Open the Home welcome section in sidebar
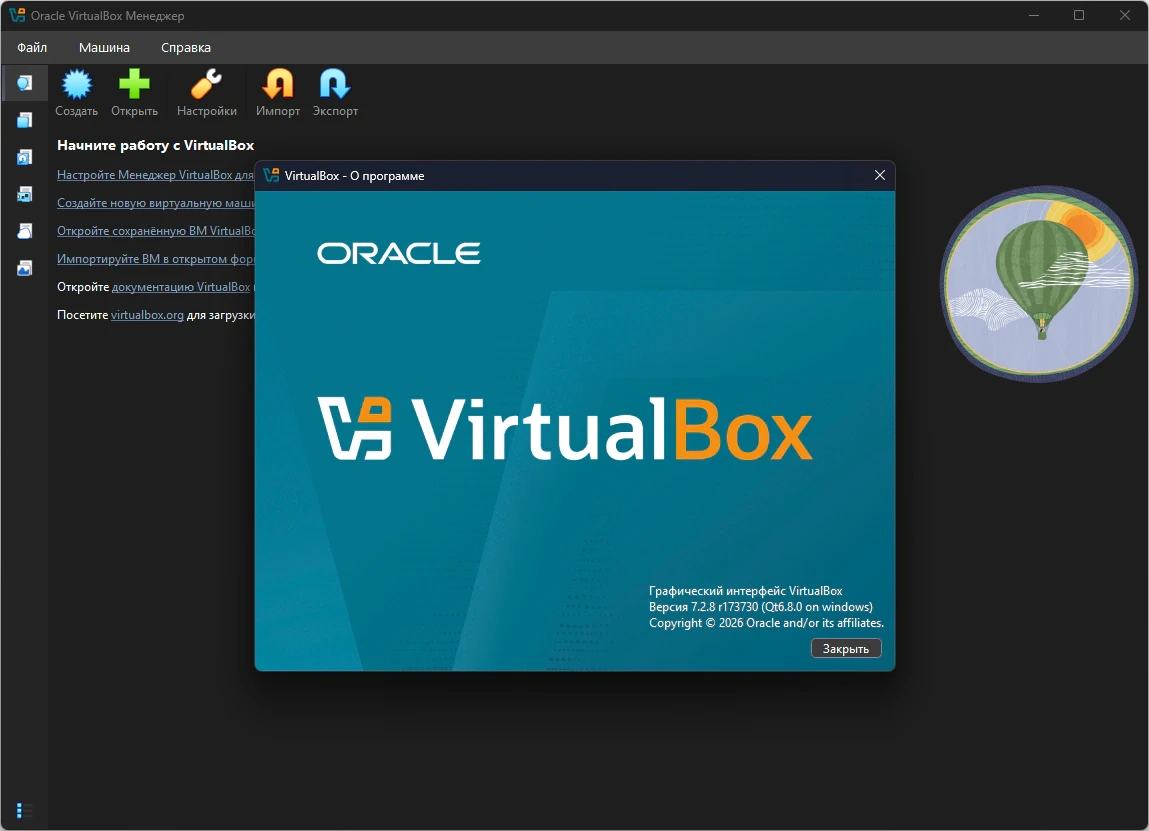The image size is (1149, 831). pyautogui.click(x=25, y=83)
